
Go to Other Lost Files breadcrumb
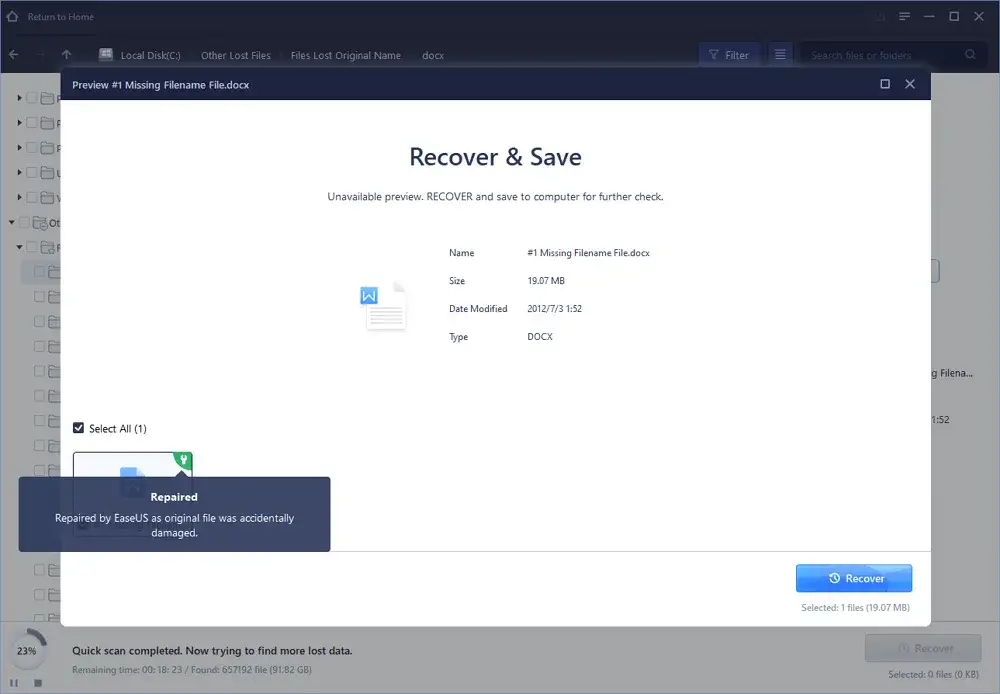(235, 55)
